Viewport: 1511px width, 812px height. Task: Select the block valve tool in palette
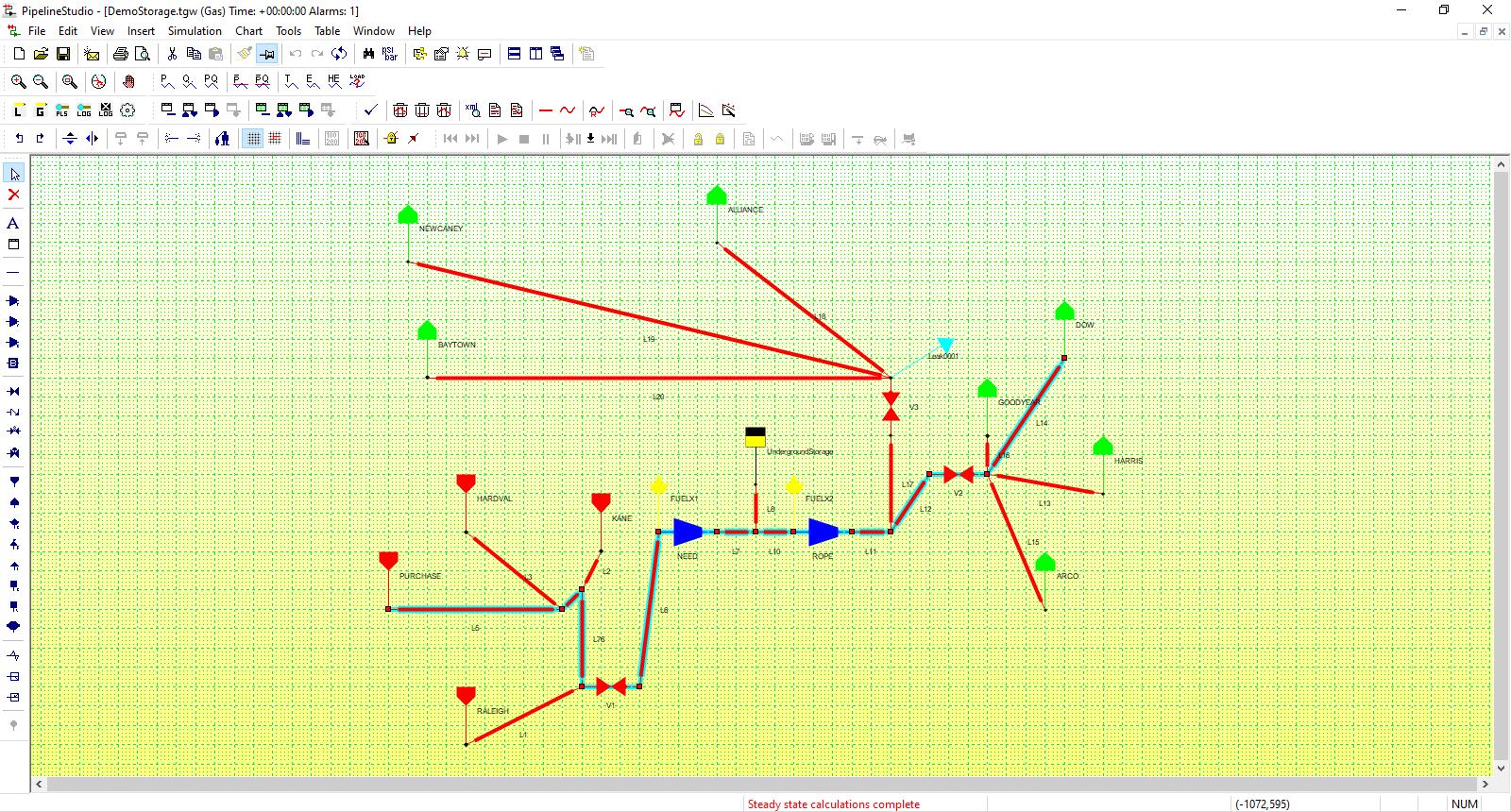(x=14, y=391)
